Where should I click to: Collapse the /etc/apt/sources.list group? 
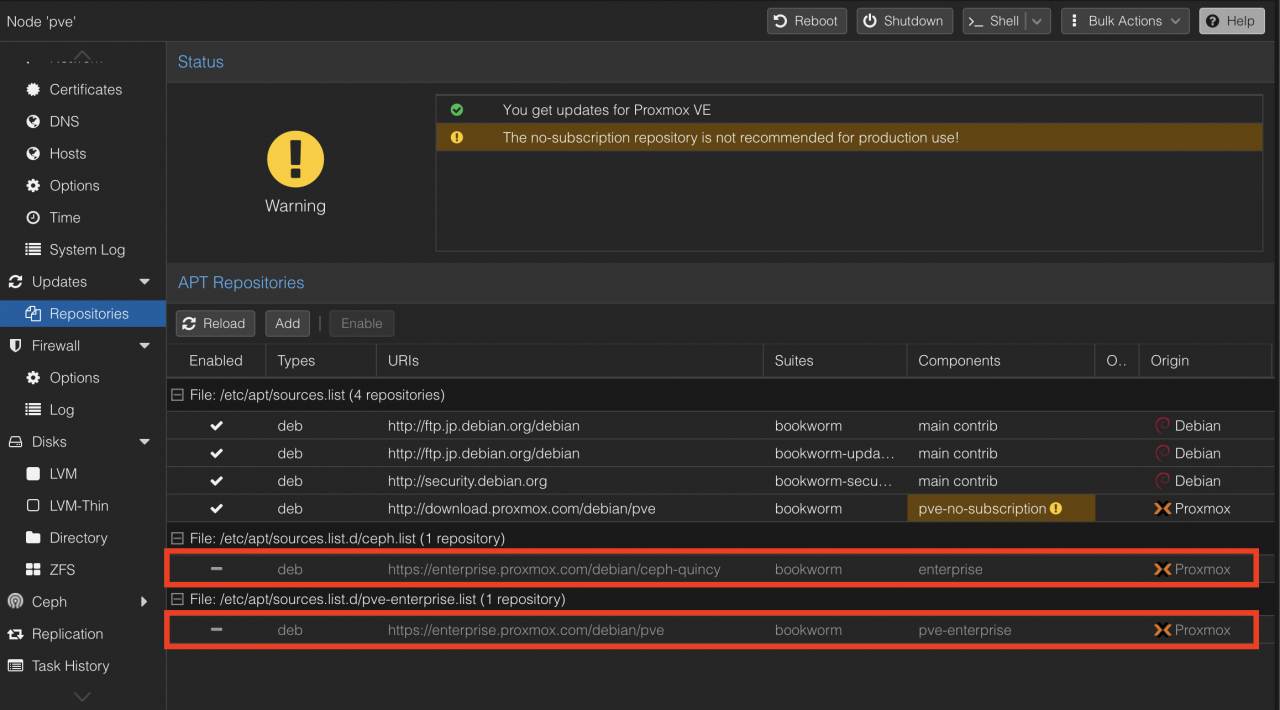pos(178,395)
